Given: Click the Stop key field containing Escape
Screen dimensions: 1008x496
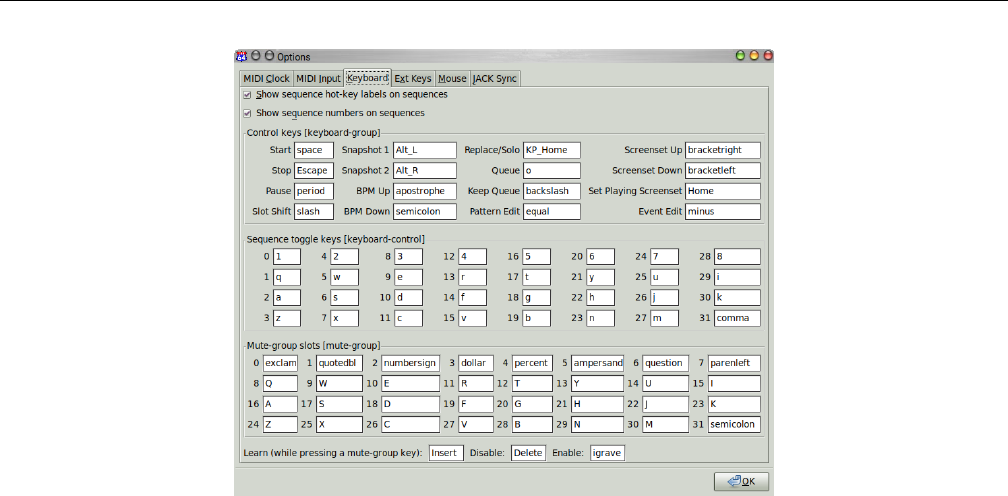Looking at the screenshot, I should pos(314,171).
